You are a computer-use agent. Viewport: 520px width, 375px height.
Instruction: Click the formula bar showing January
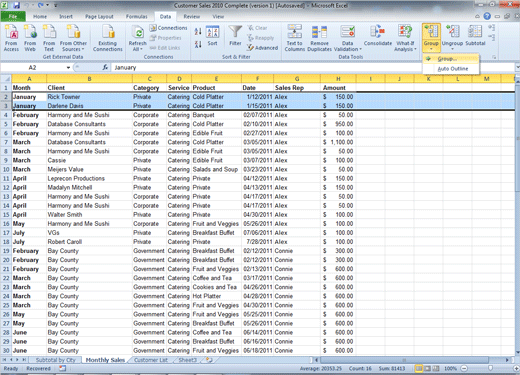pyautogui.click(x=312, y=67)
